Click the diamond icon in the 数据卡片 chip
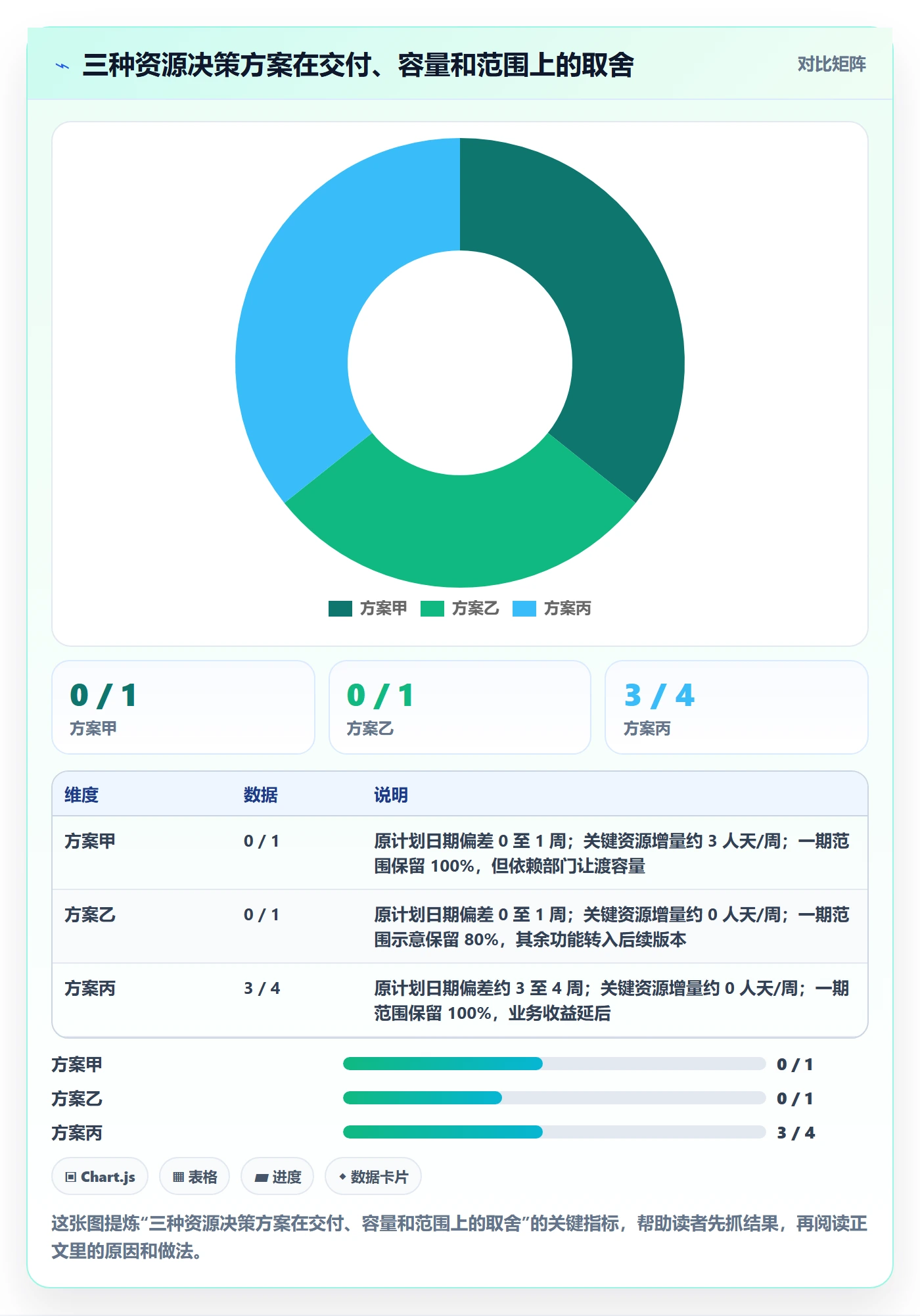920x1316 pixels. tap(342, 1177)
